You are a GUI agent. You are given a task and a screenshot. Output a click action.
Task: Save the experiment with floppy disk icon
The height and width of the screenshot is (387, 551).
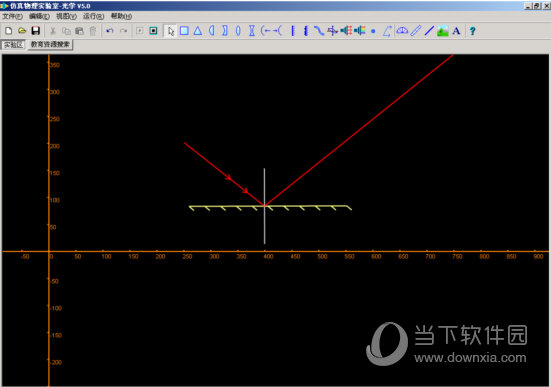click(x=35, y=31)
